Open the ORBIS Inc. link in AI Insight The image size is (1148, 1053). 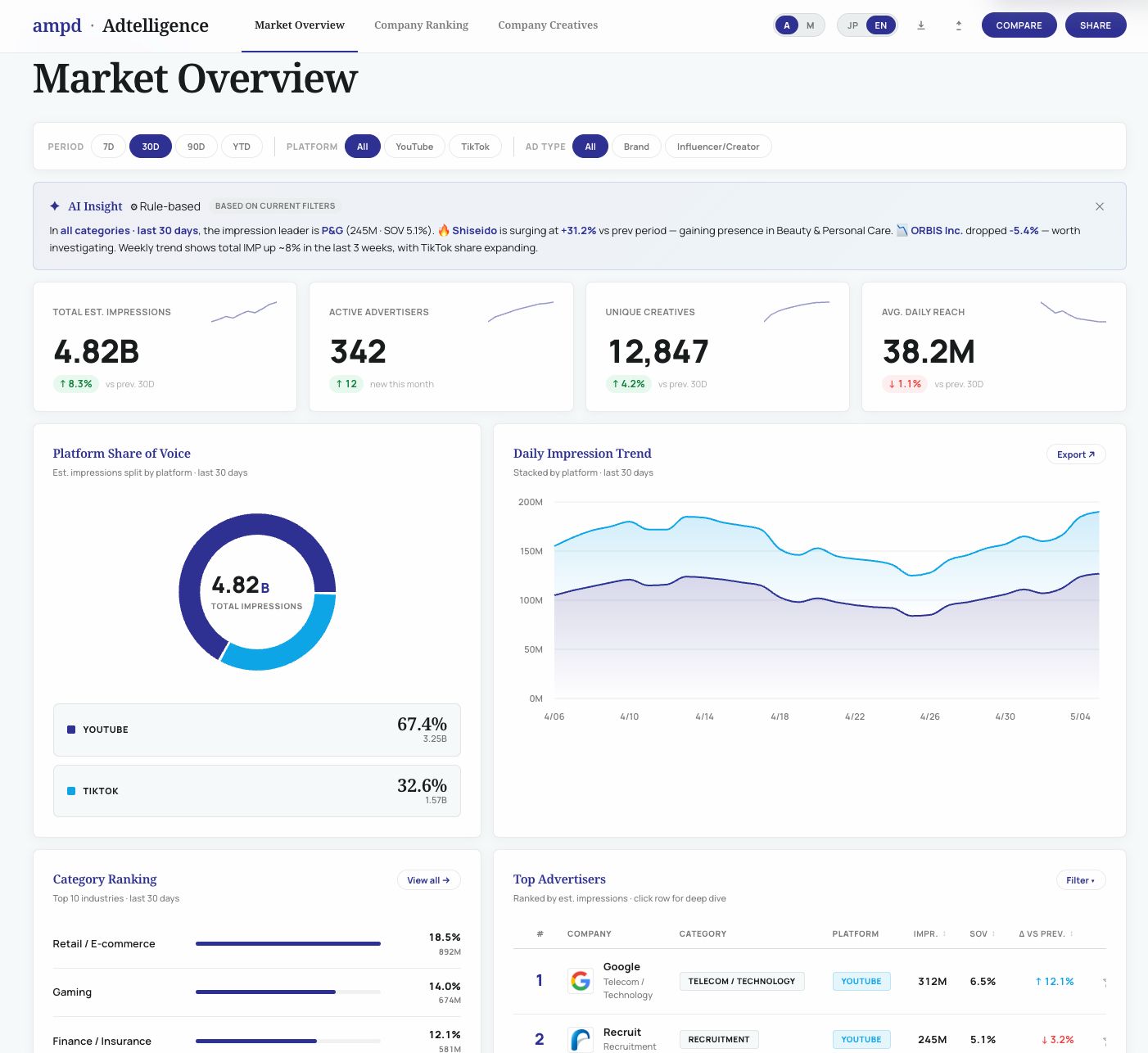point(937,231)
